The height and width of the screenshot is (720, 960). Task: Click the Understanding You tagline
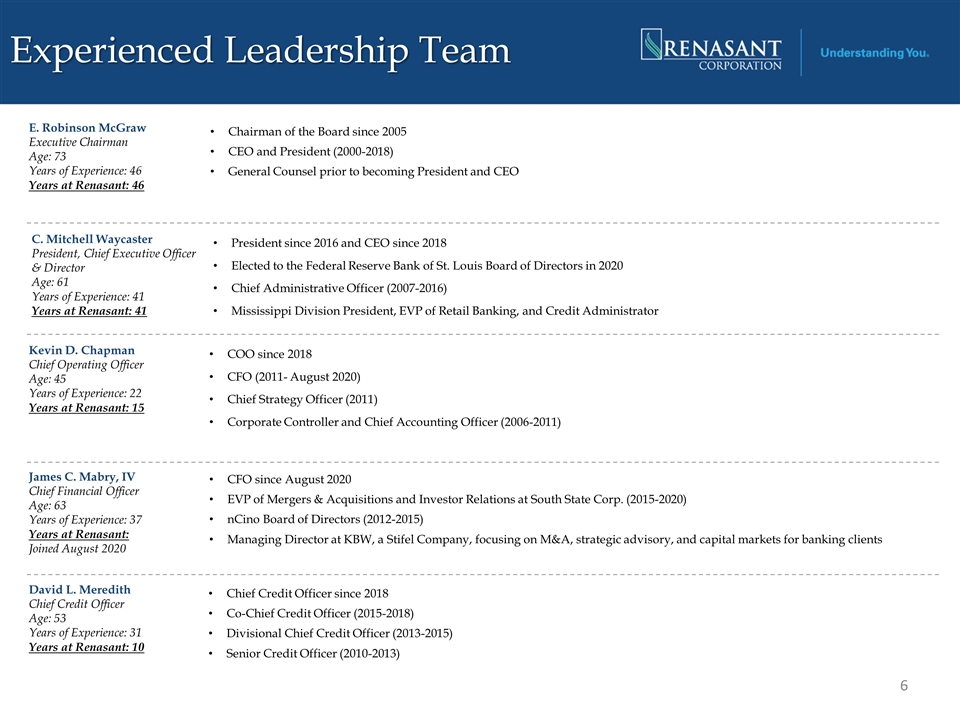point(874,53)
